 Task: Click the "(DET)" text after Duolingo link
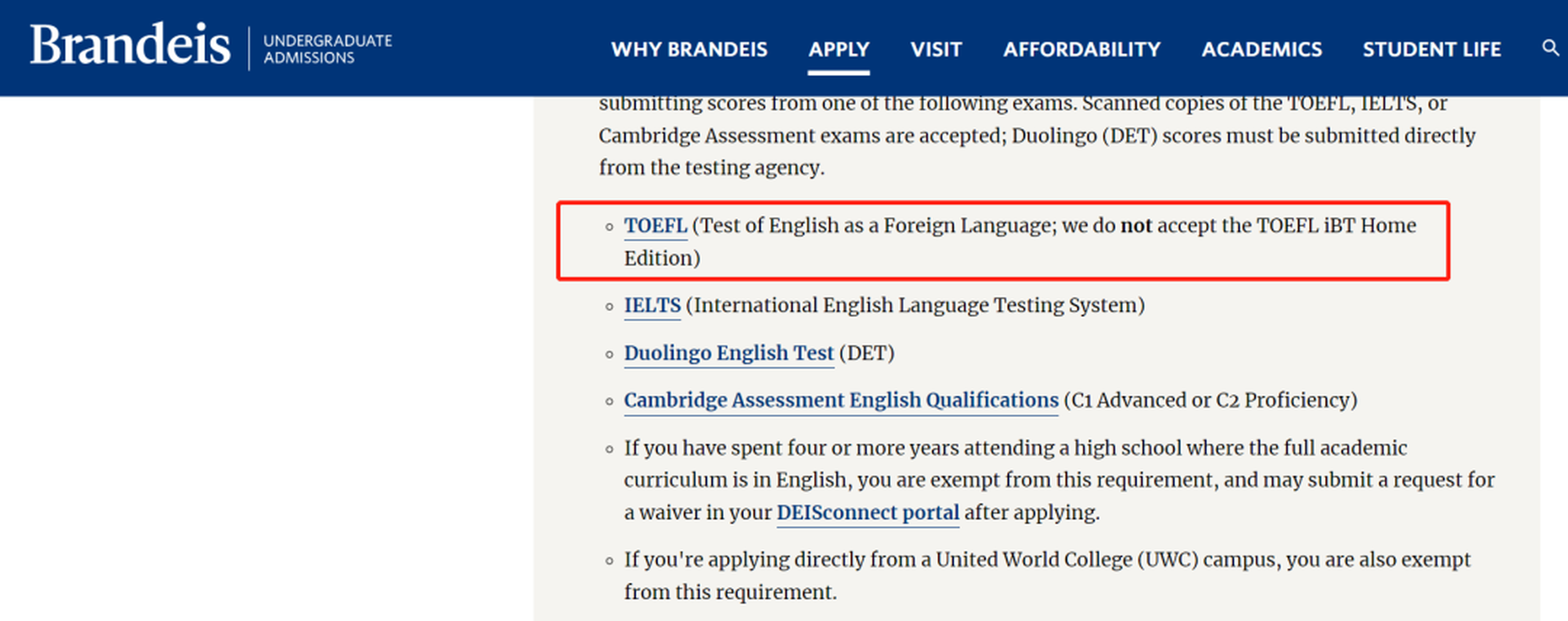click(x=867, y=353)
